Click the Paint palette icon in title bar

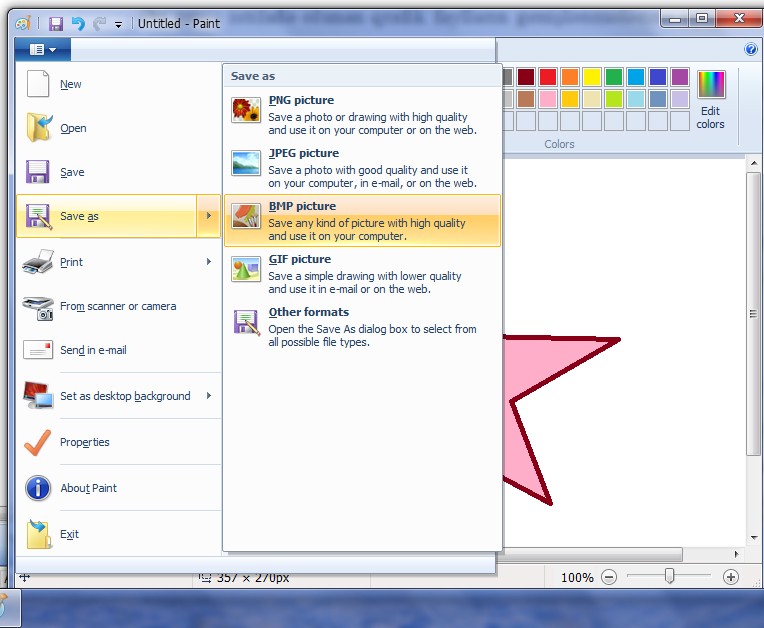pos(22,23)
